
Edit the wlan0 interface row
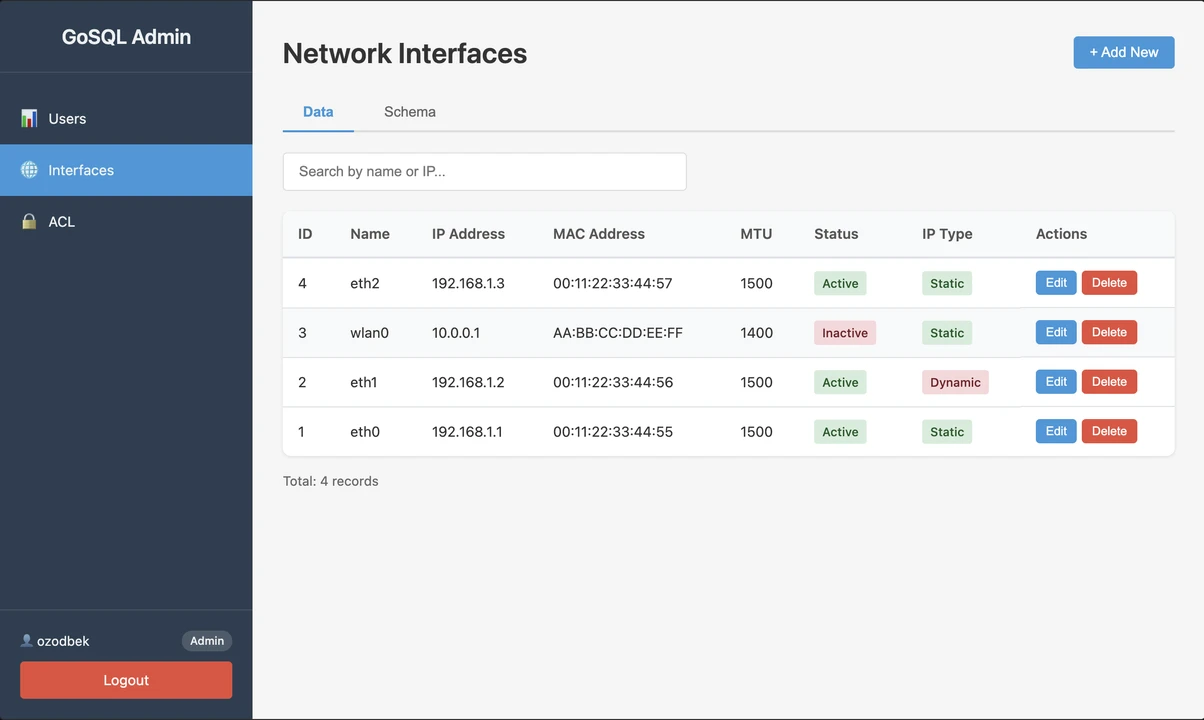point(1056,332)
